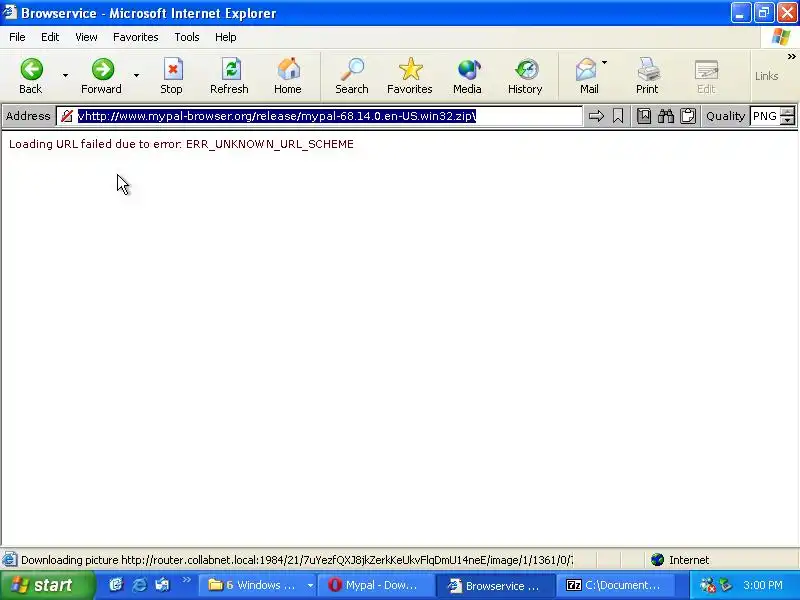Click inside the Address URL field

(320, 116)
